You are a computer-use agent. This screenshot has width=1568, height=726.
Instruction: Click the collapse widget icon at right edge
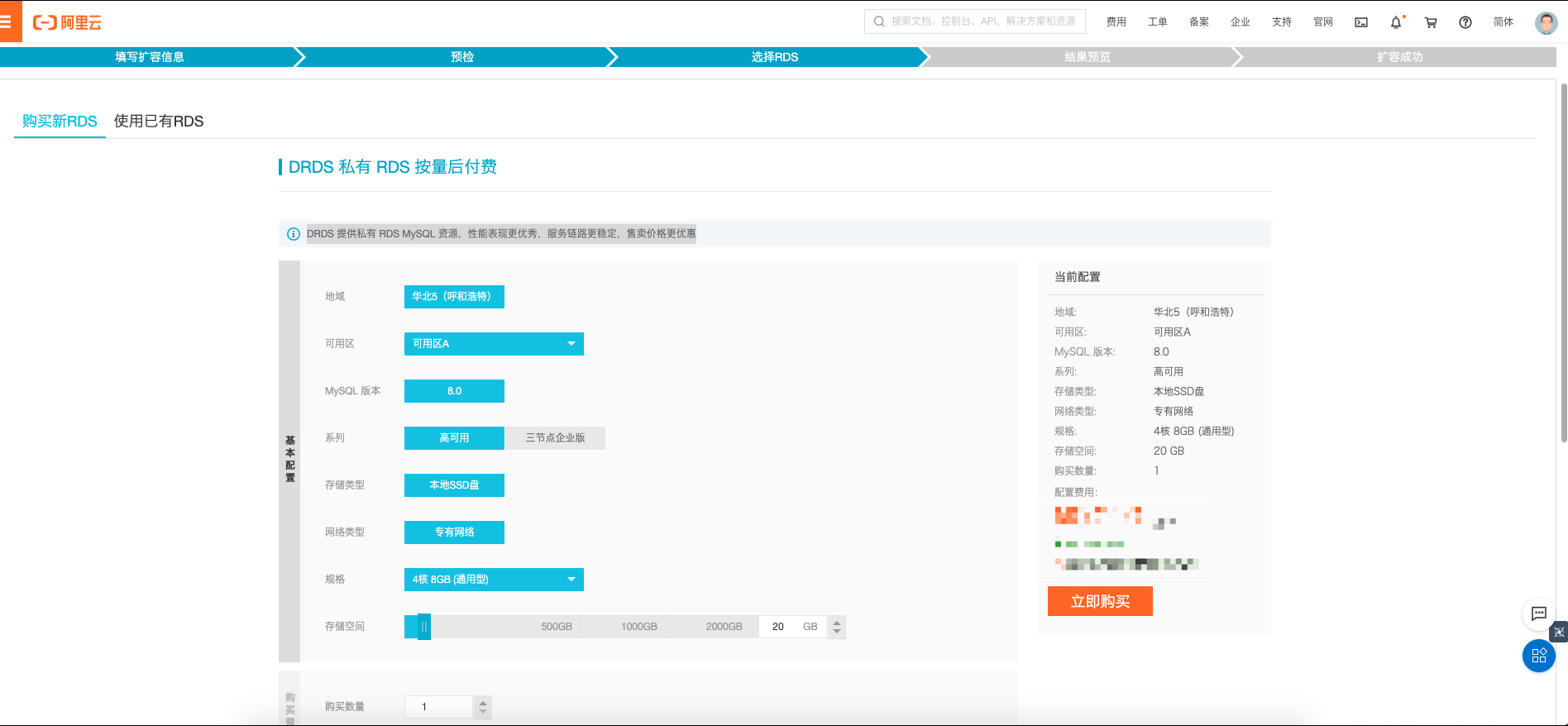1559,632
